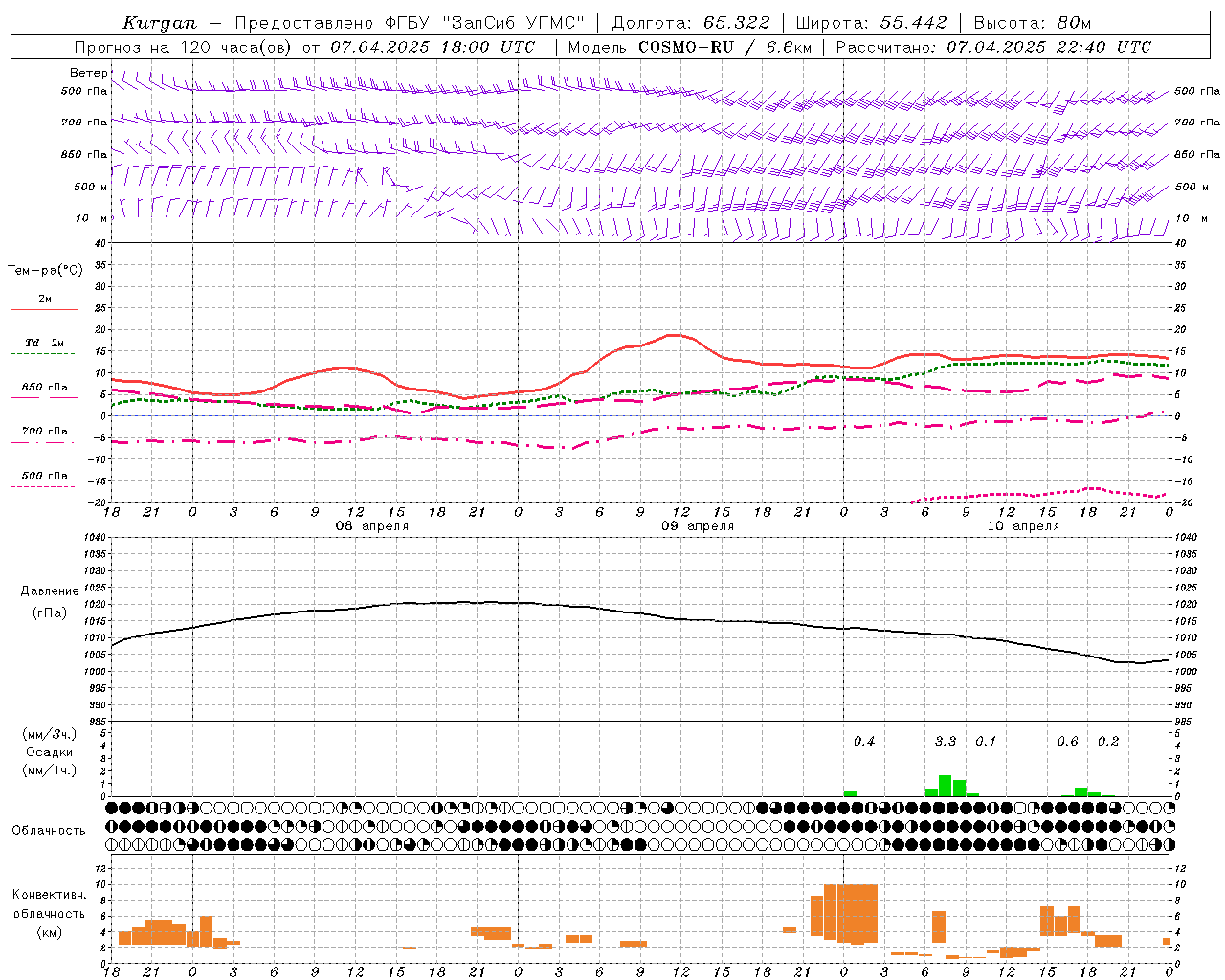
Task: Click the "(гПа)" unit under Давление
Action: (50, 612)
